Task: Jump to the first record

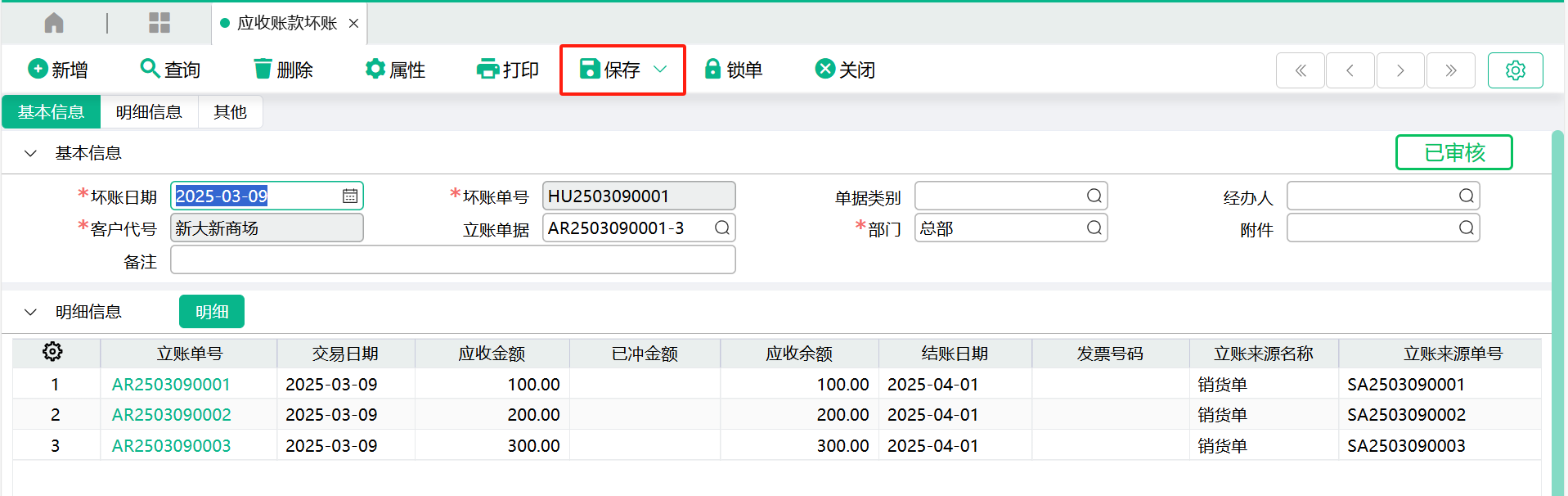Action: (1301, 70)
